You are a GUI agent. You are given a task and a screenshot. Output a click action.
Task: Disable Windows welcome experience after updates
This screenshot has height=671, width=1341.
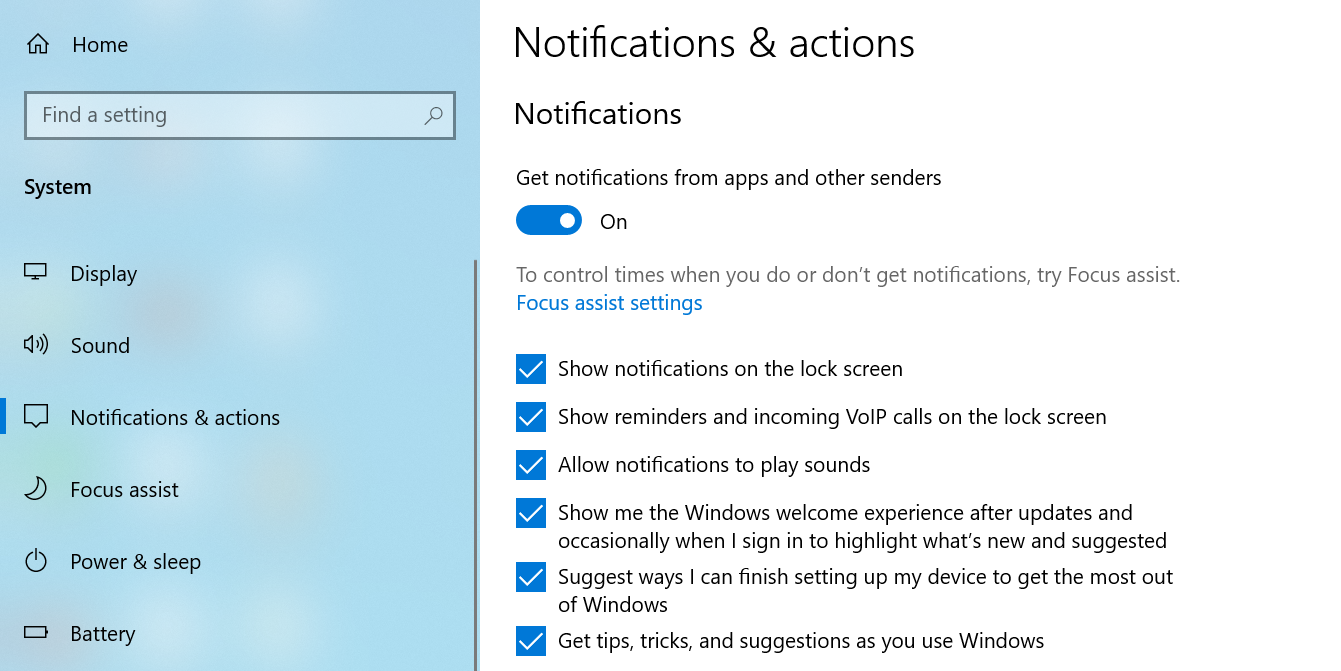pyautogui.click(x=530, y=513)
